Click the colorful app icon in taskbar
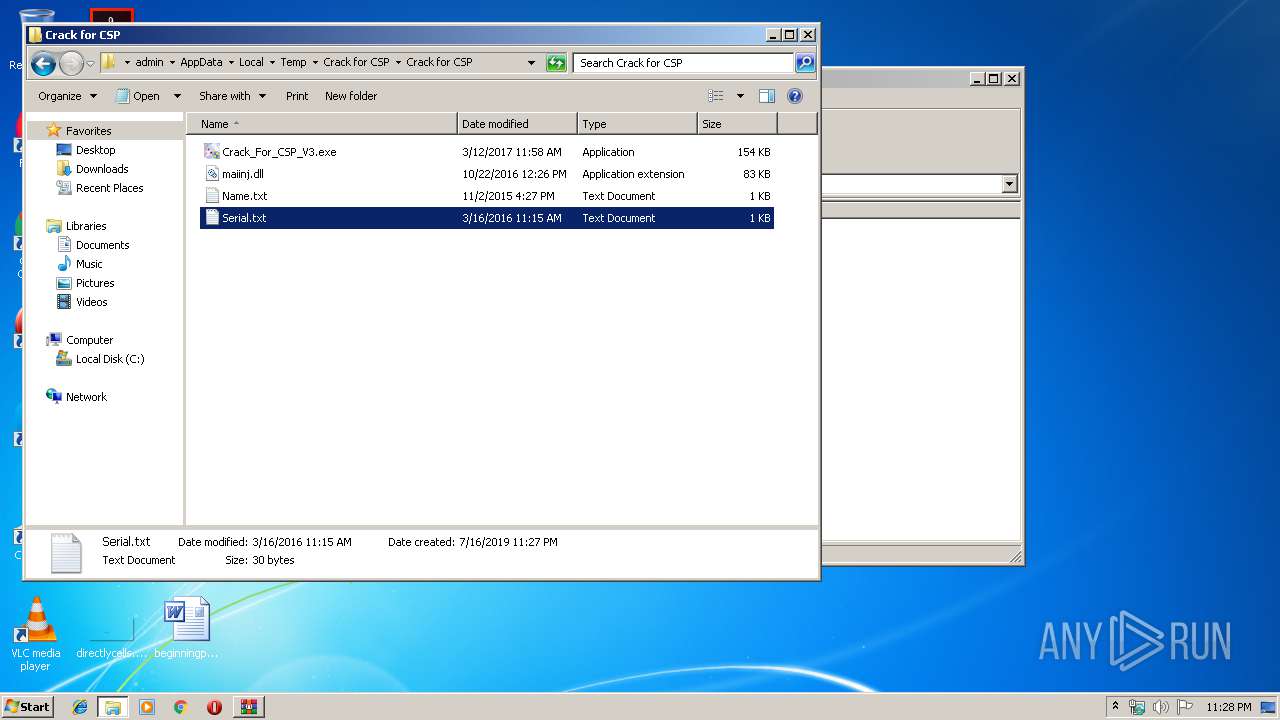 [248, 706]
